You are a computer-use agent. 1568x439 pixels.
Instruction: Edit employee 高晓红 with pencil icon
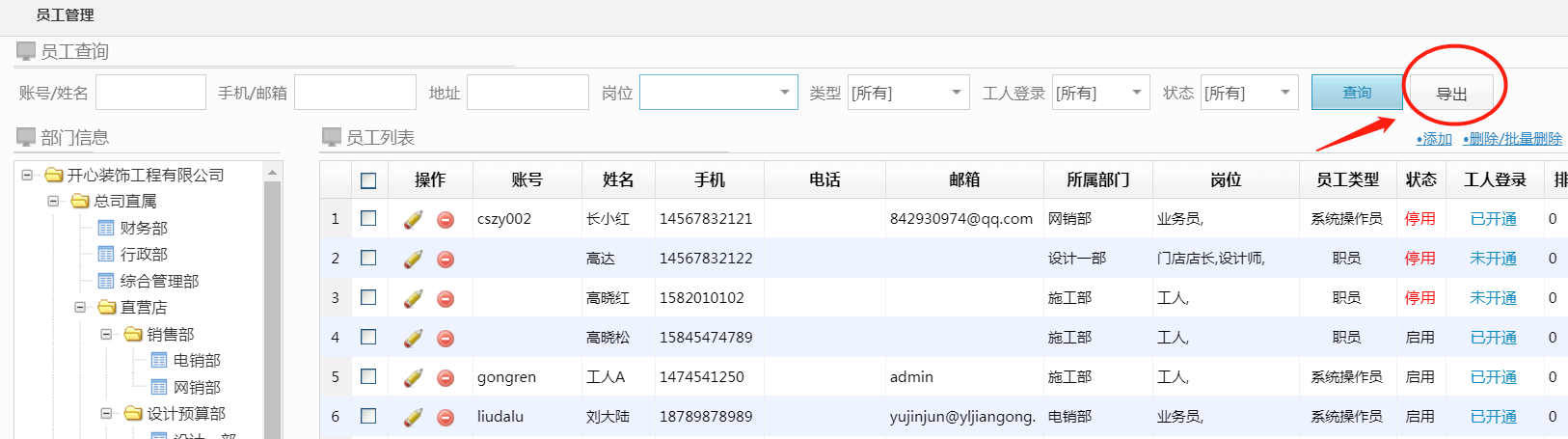[413, 298]
